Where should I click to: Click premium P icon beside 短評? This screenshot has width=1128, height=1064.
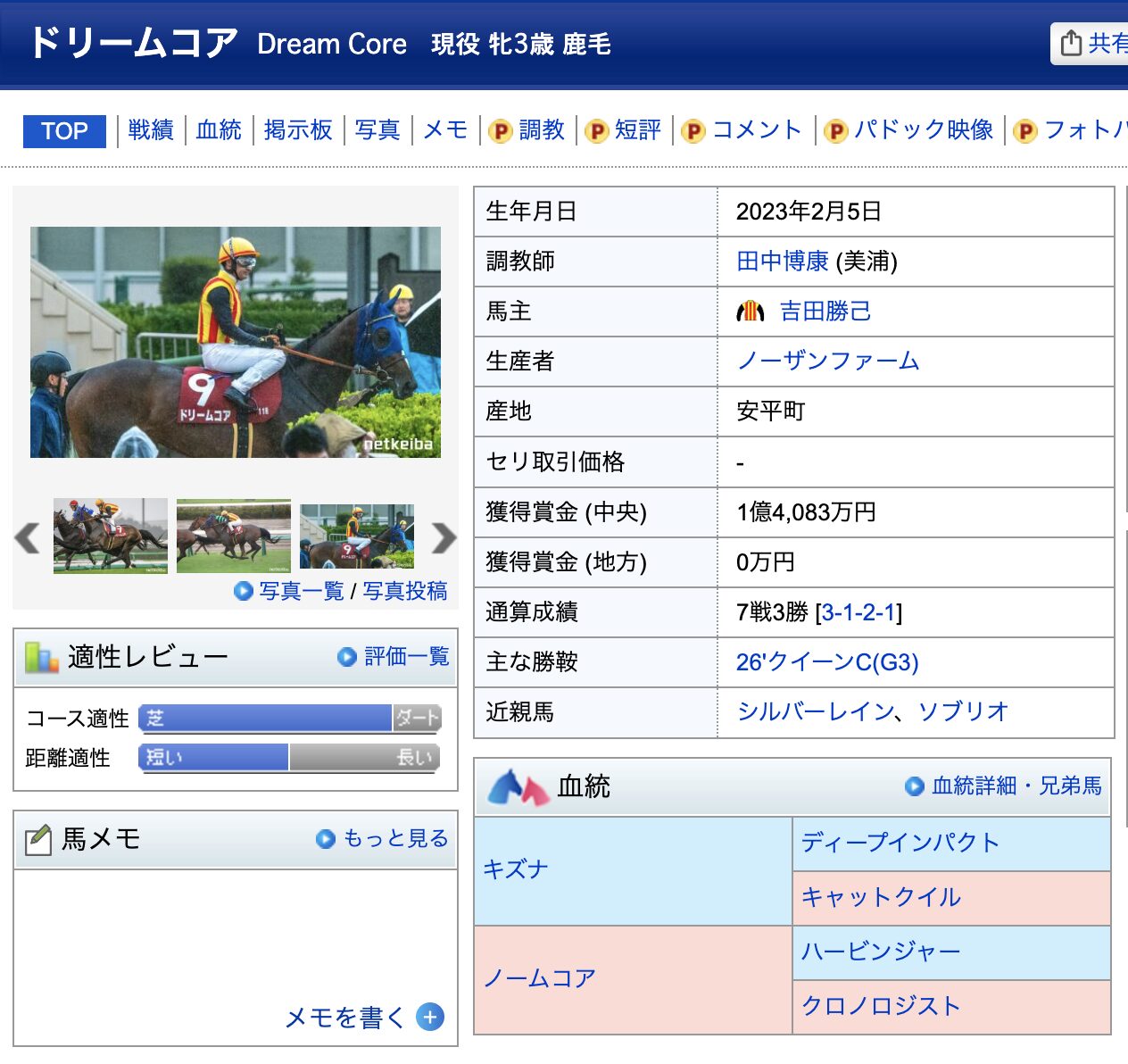[596, 131]
